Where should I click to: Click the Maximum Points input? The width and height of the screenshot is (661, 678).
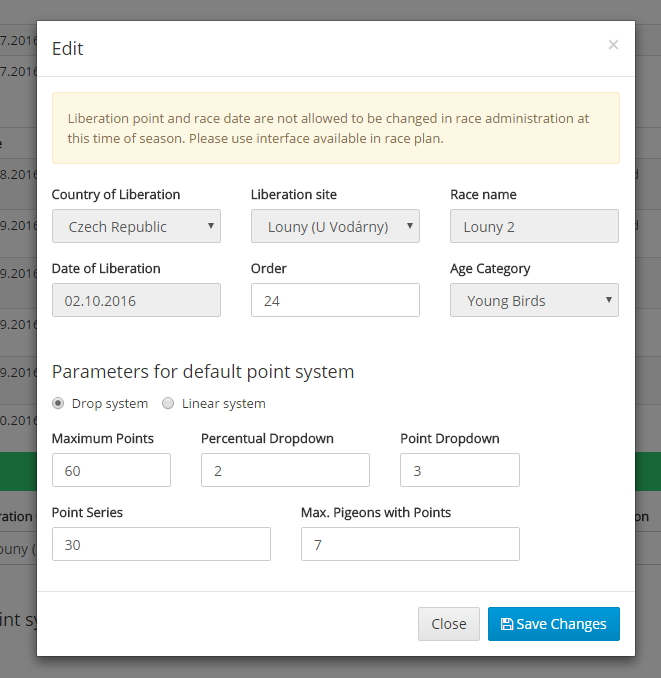click(111, 471)
